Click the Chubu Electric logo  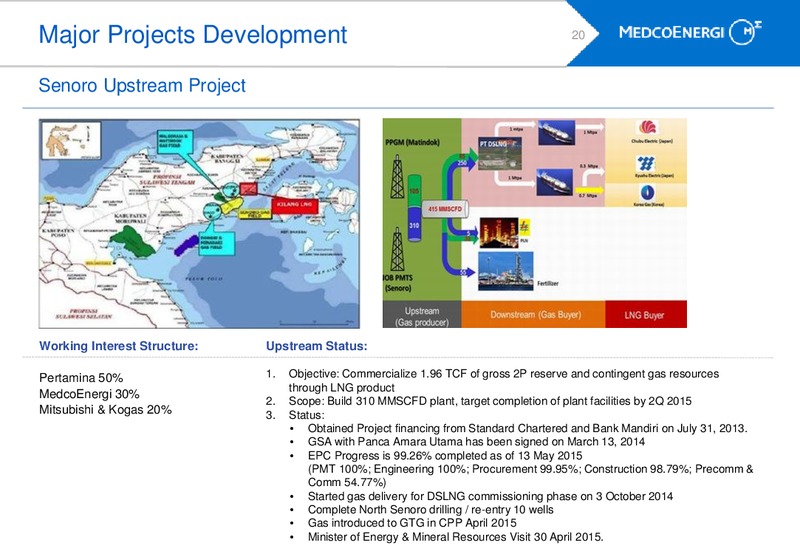(647, 127)
